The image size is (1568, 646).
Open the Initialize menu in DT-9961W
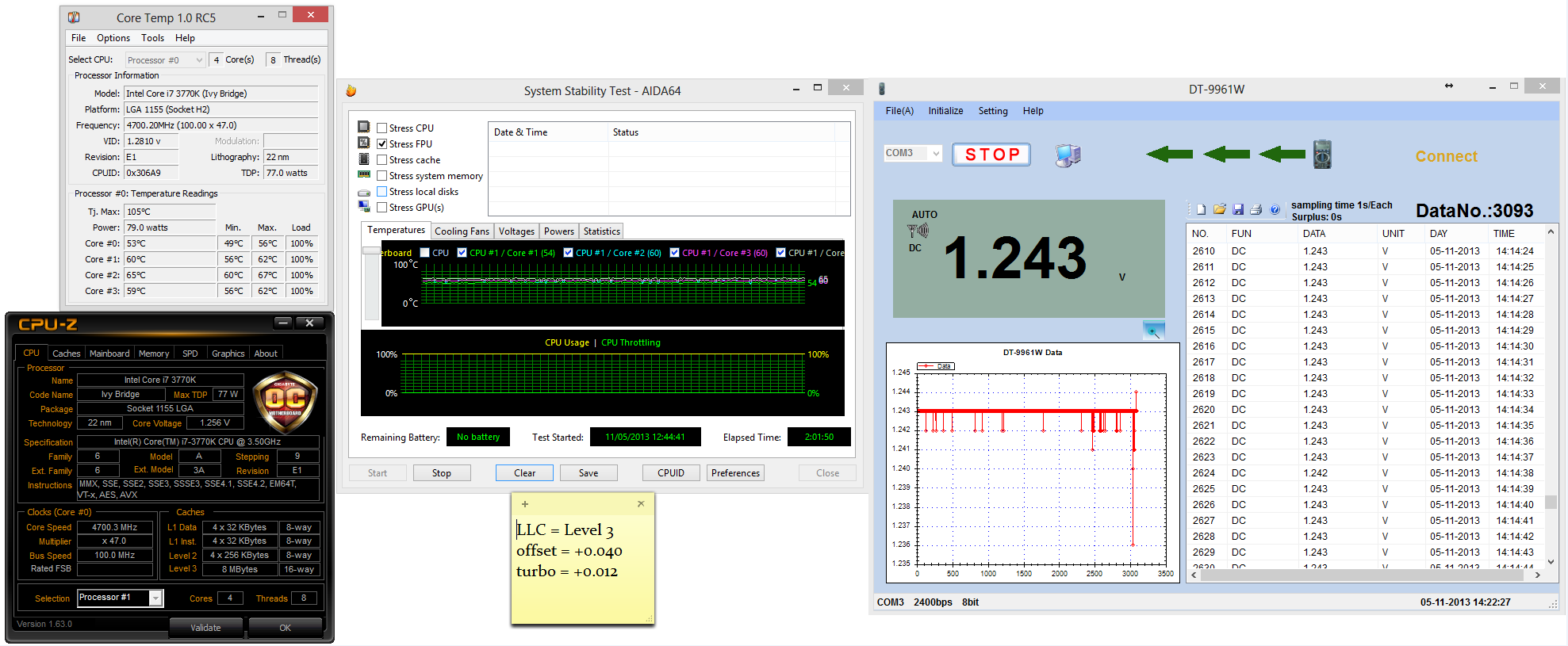tap(945, 111)
